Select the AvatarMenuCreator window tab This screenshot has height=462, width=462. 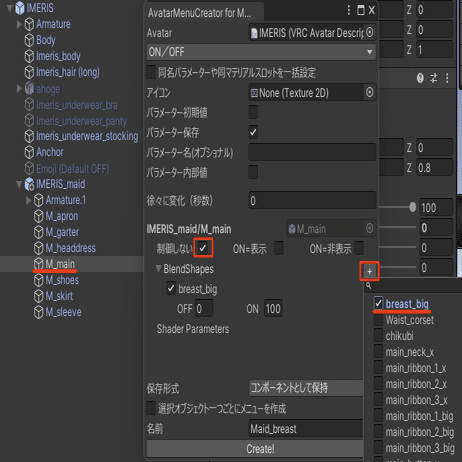coord(204,13)
